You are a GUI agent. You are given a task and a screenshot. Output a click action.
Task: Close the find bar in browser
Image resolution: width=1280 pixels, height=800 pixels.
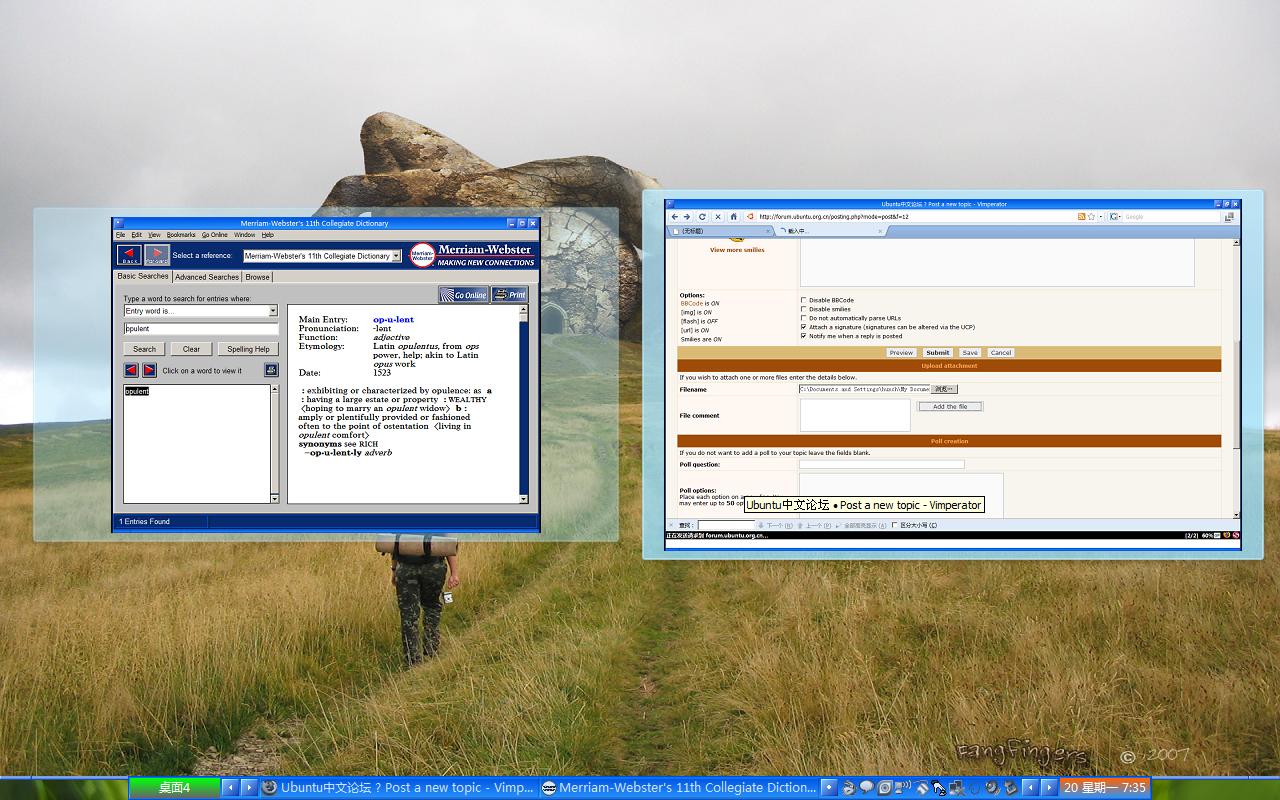click(x=670, y=525)
